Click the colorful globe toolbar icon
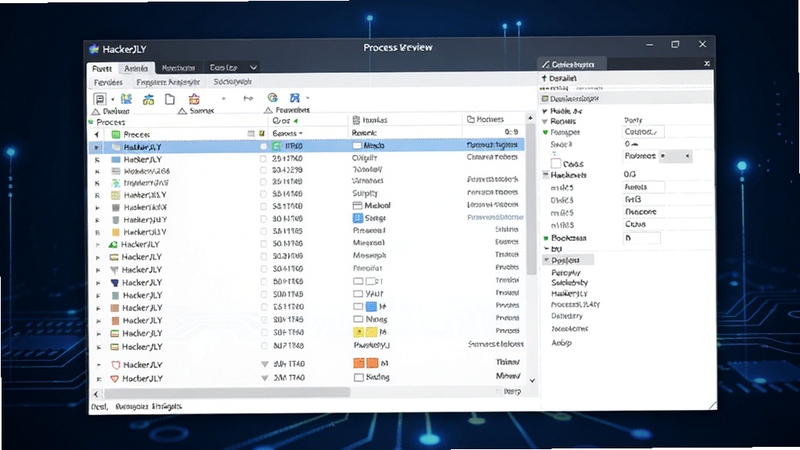 pyautogui.click(x=272, y=97)
